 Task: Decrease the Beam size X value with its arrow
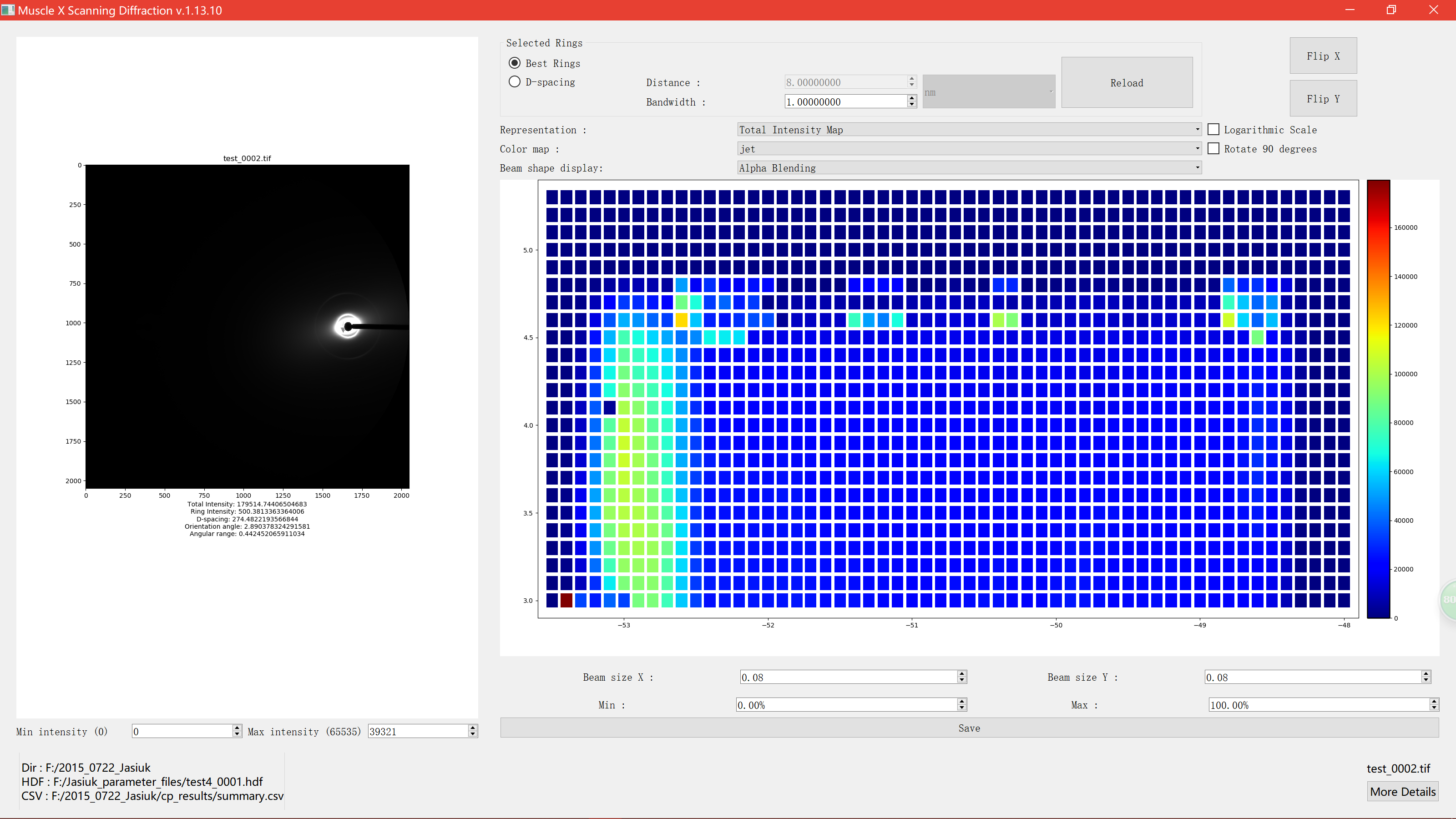[x=961, y=680]
